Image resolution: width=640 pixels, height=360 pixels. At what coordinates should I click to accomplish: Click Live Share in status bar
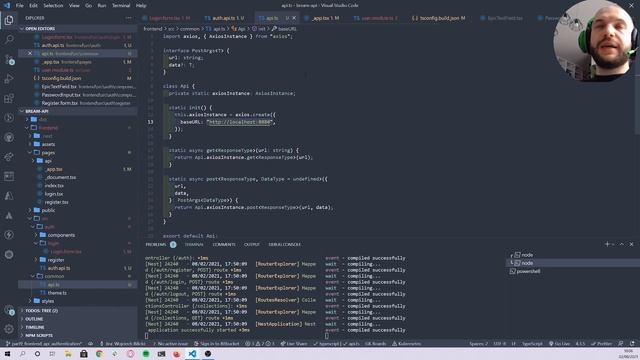(x=294, y=344)
